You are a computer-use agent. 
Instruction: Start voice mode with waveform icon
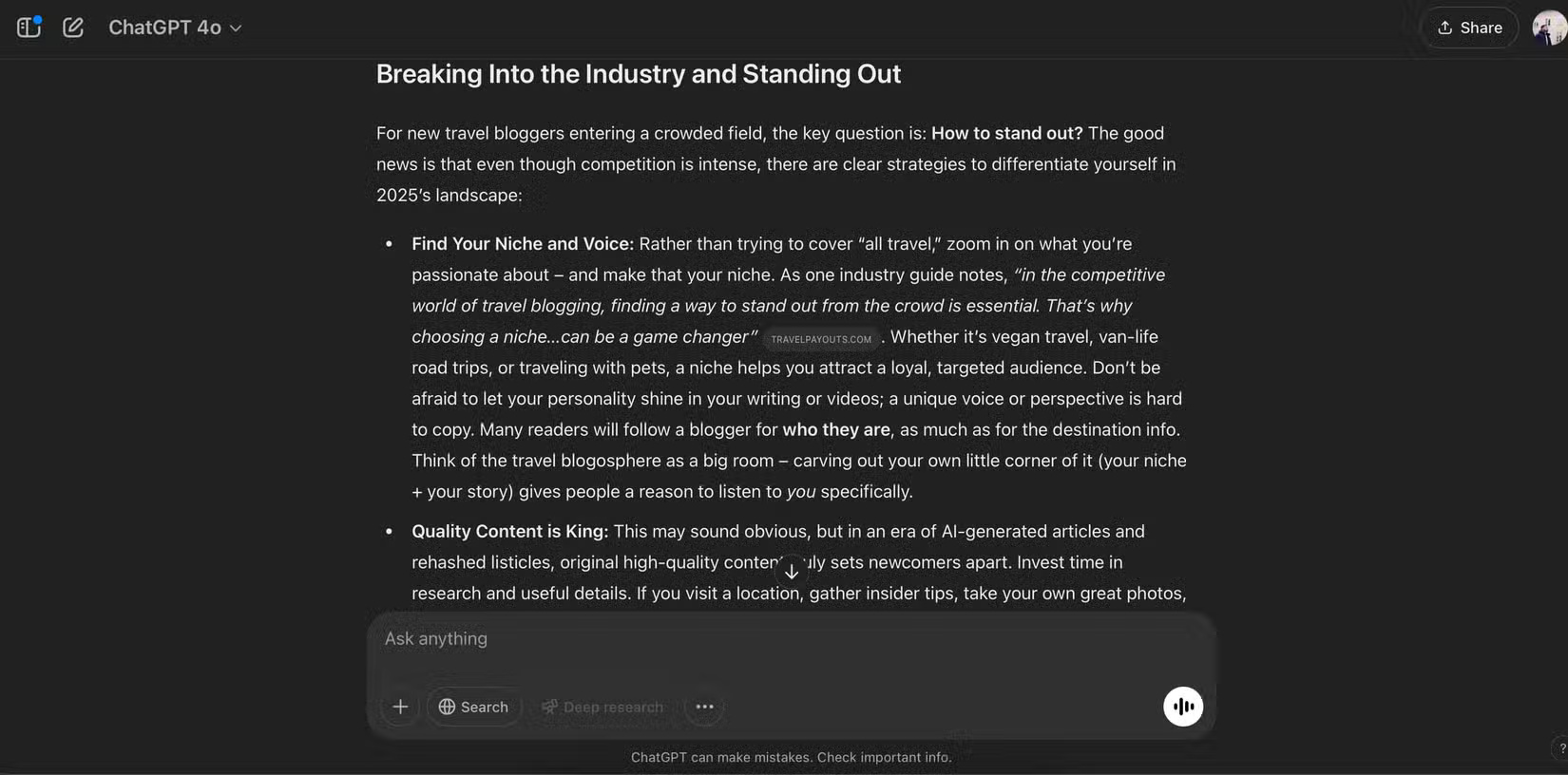pos(1183,707)
